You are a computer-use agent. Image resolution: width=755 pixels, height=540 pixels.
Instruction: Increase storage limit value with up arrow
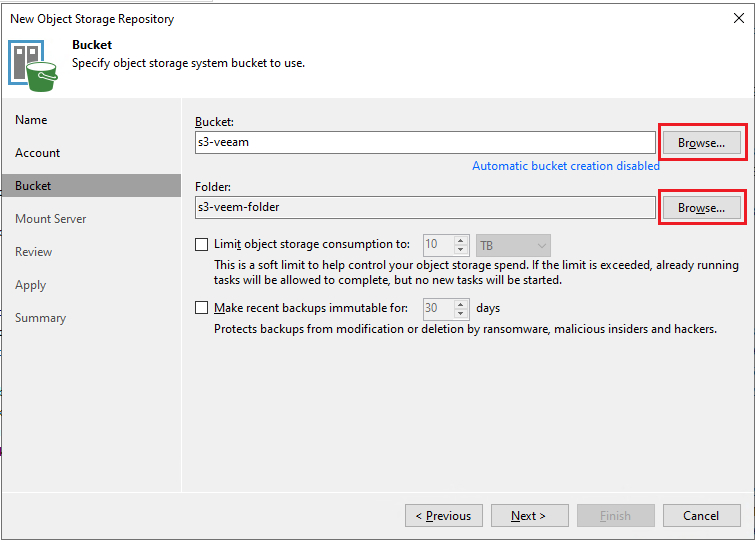[461, 240]
